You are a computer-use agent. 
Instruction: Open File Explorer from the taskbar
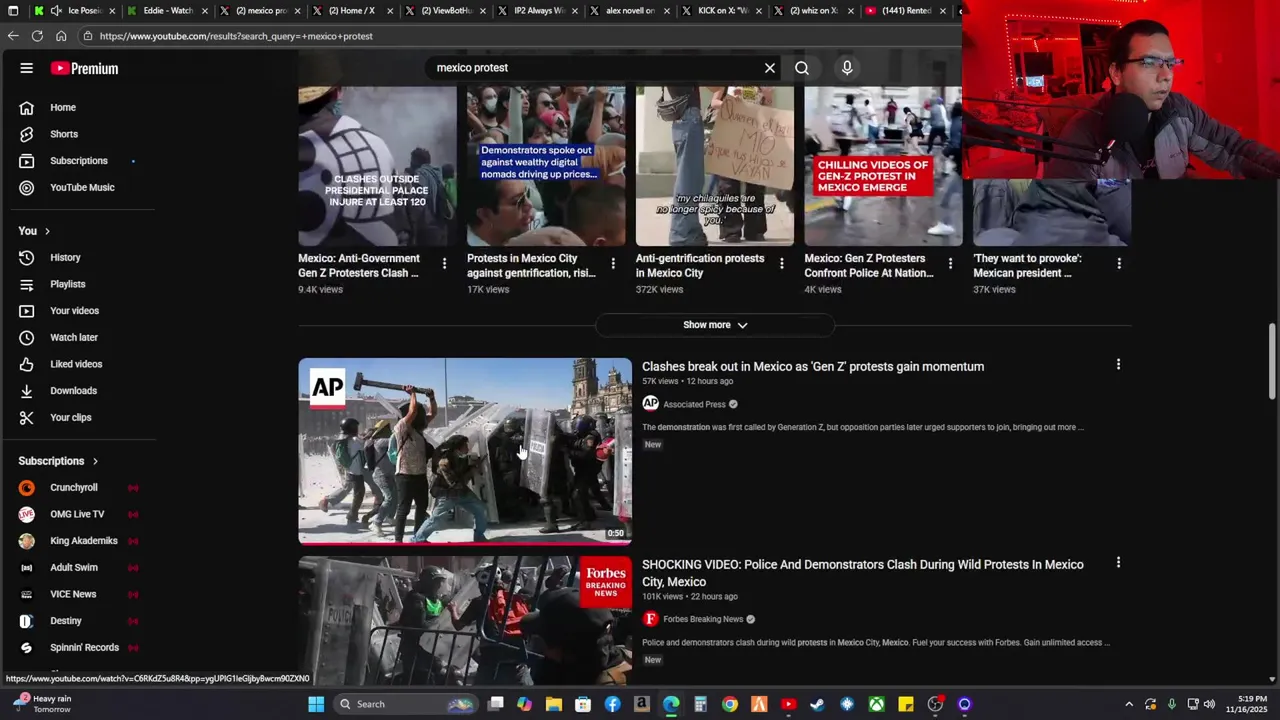(554, 704)
